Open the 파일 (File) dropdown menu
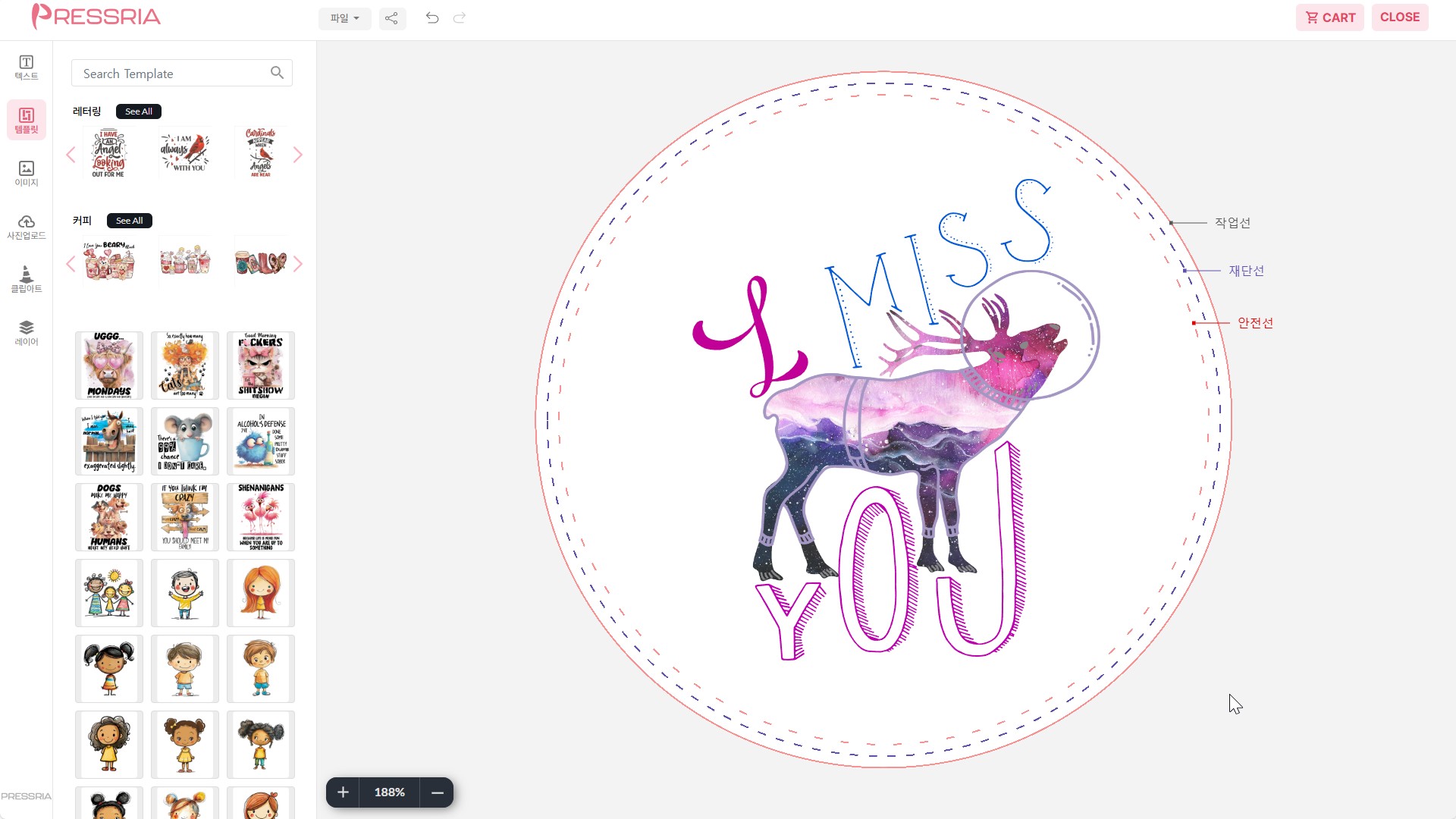Screen dimensions: 1456x819 [x=344, y=18]
